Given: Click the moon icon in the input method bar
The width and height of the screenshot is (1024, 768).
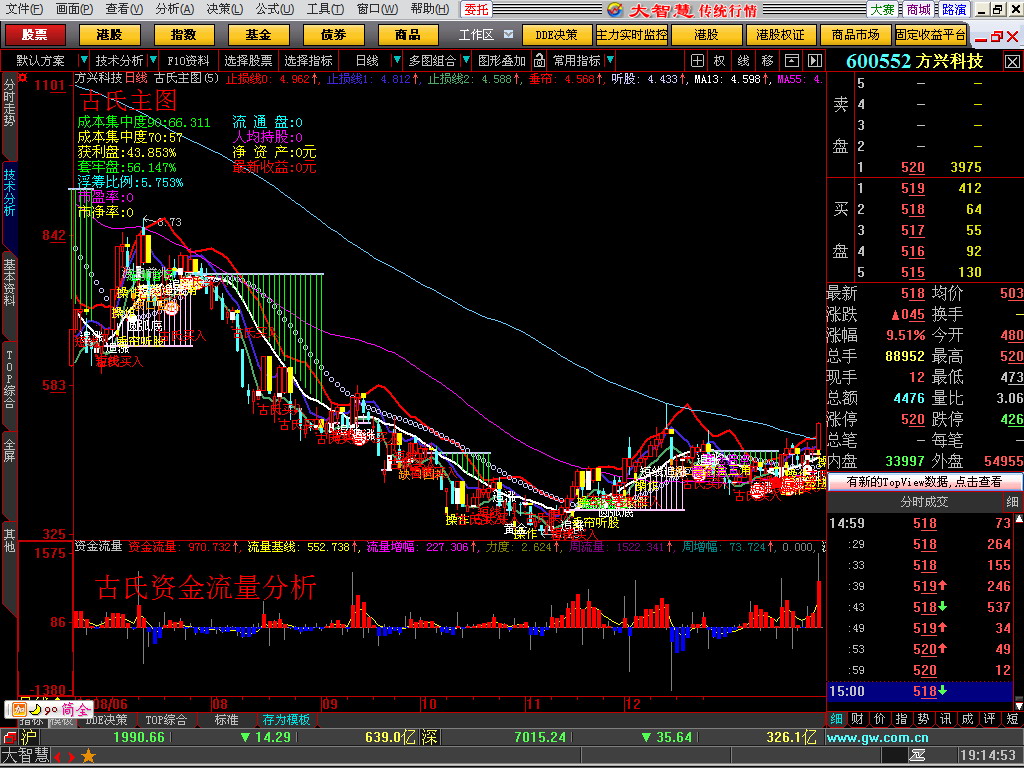Looking at the screenshot, I should pos(35,709).
